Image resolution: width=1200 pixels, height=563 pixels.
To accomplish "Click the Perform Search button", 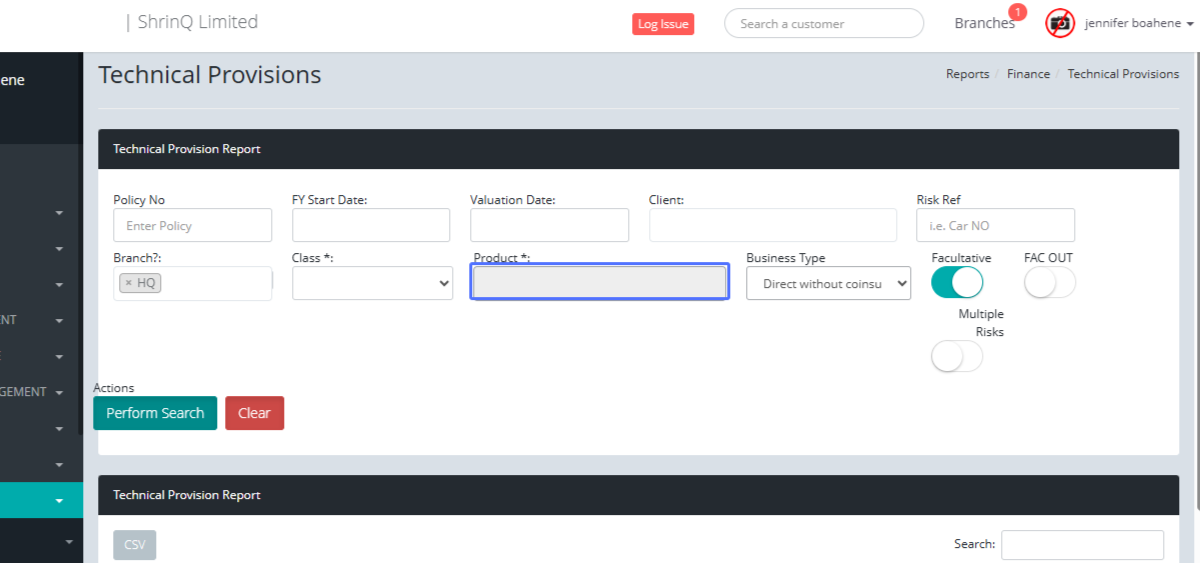I will [x=155, y=413].
